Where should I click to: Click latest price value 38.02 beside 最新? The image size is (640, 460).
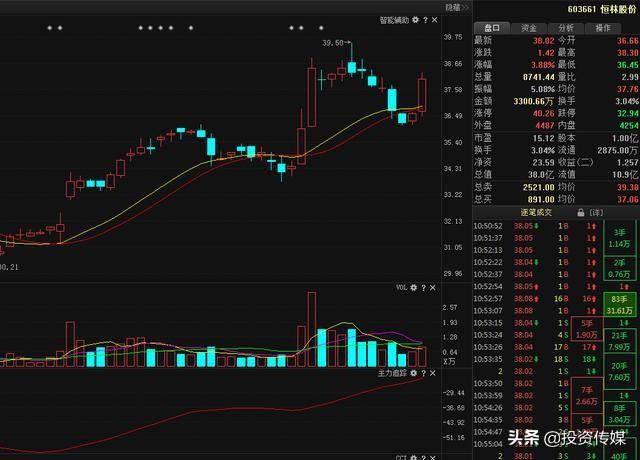pos(543,41)
